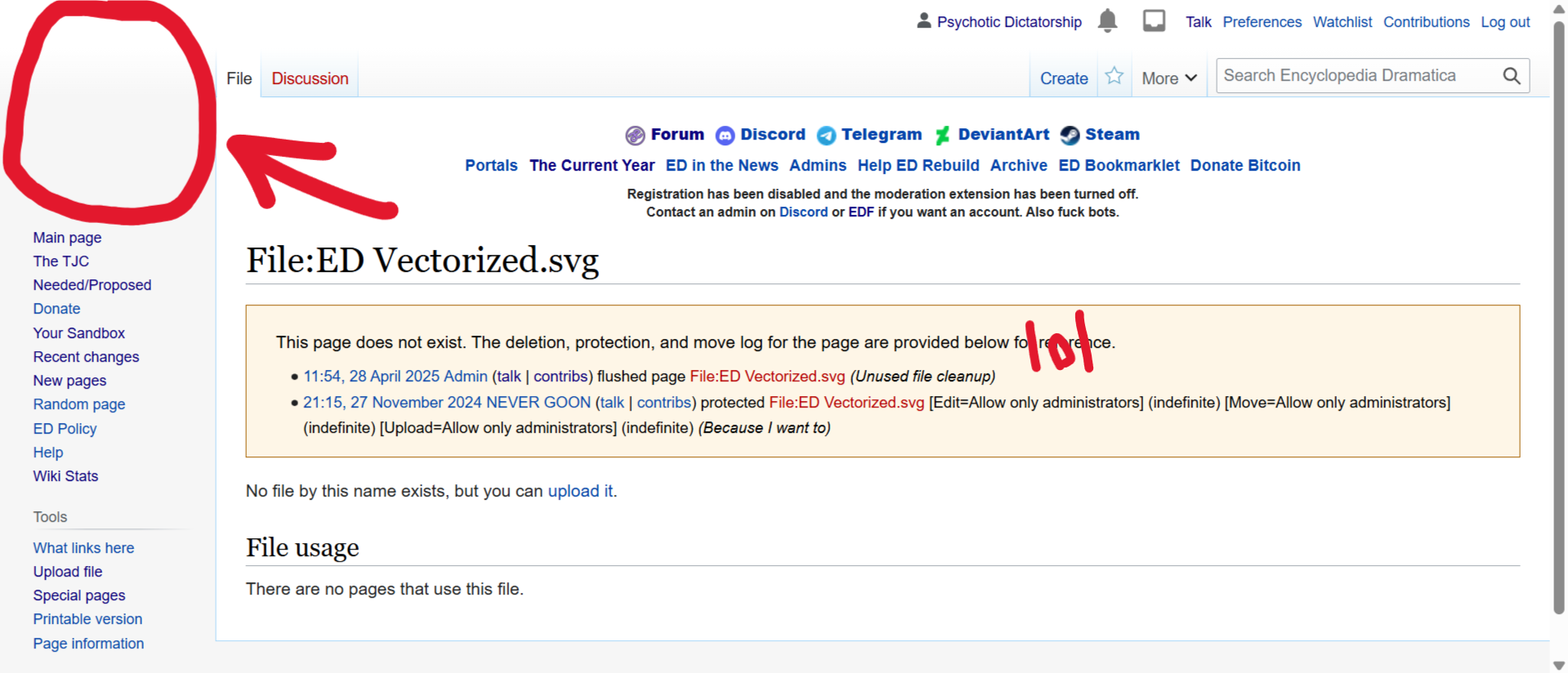The height and width of the screenshot is (673, 1568).
Task: Open the notices tray icon
Action: click(1154, 20)
